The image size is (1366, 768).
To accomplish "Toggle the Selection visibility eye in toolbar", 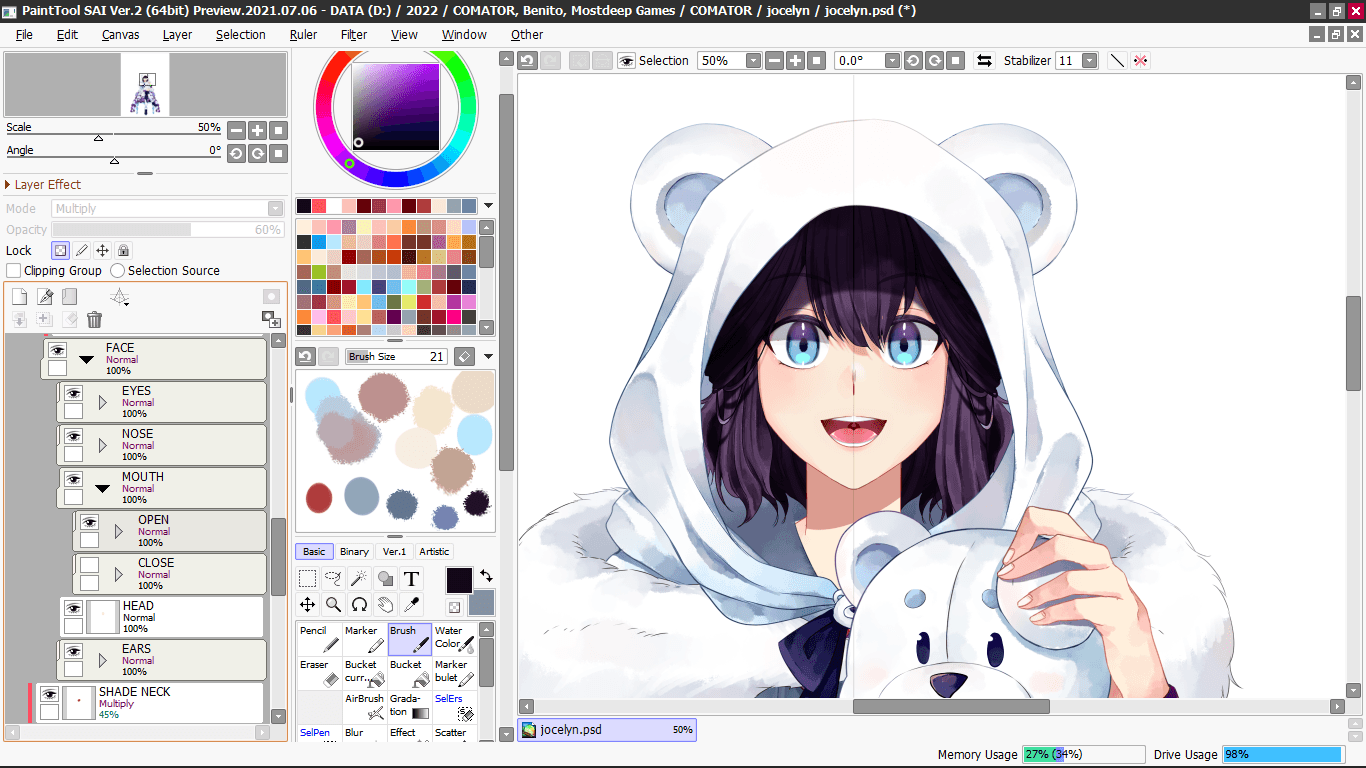I will coord(627,61).
